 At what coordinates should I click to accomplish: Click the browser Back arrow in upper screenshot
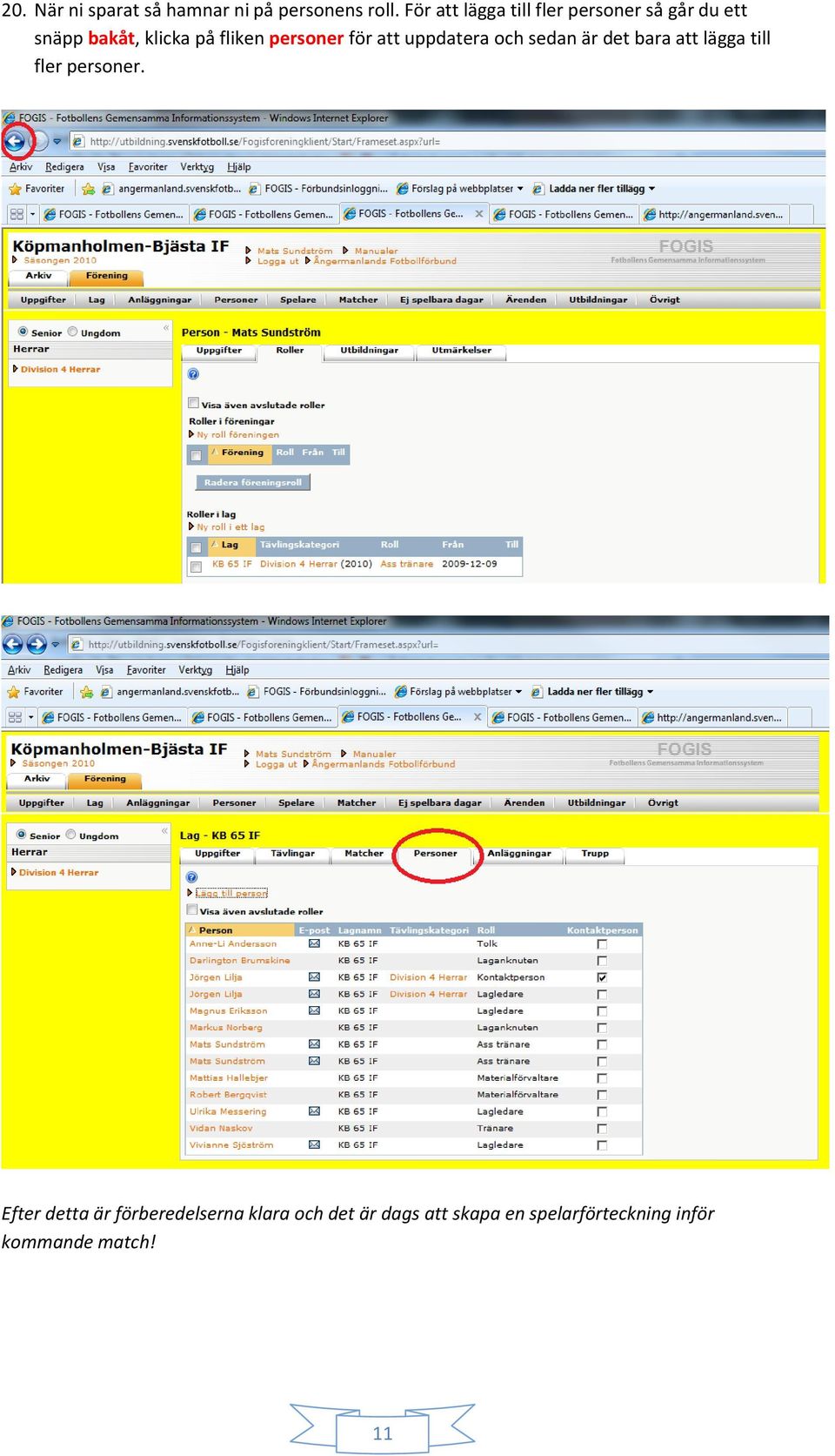(14, 140)
